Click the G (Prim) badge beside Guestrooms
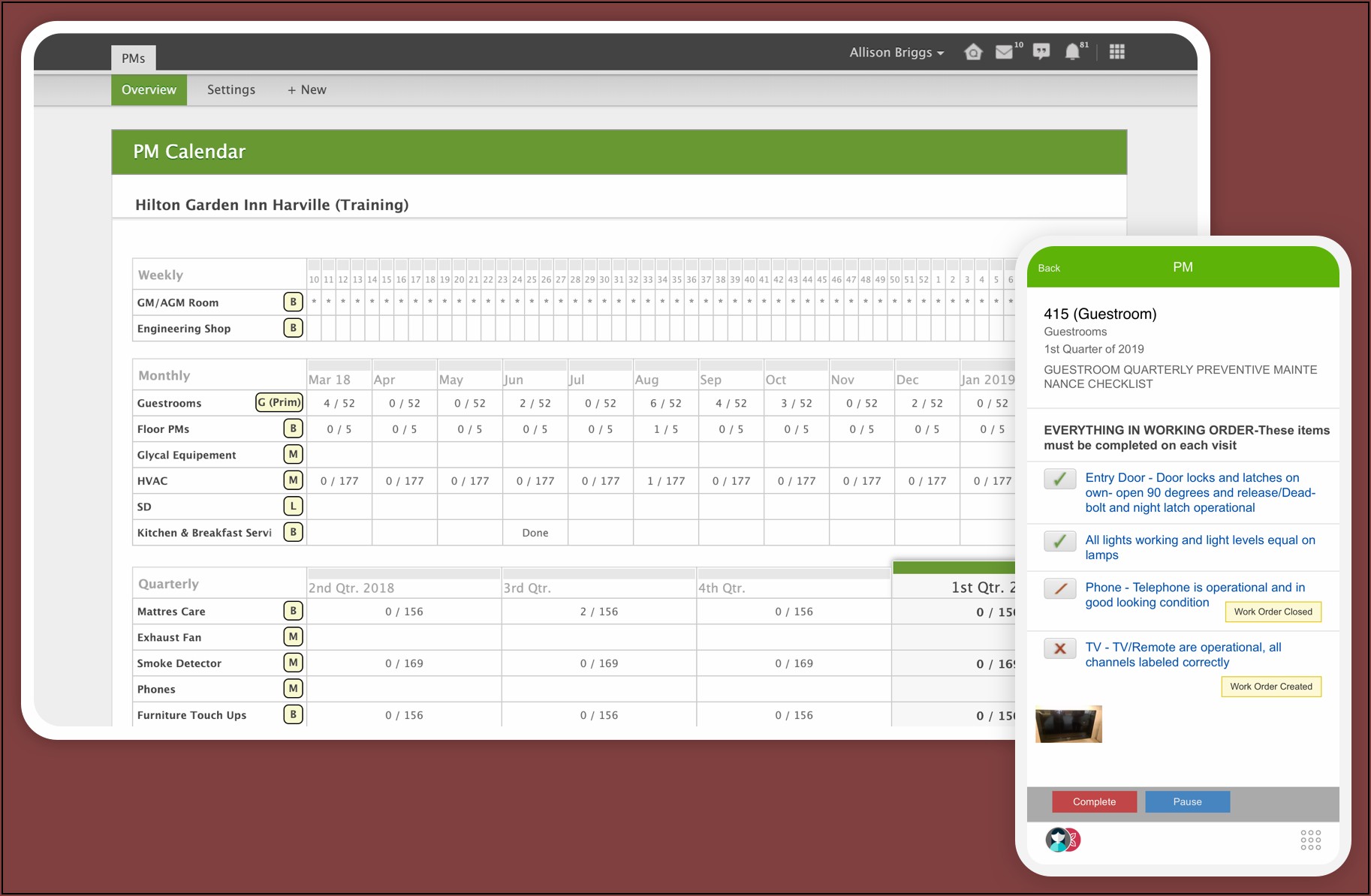1371x896 pixels. (279, 403)
